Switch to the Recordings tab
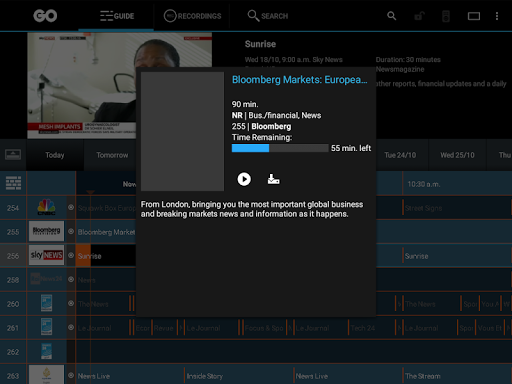512x384 pixels. (x=192, y=16)
